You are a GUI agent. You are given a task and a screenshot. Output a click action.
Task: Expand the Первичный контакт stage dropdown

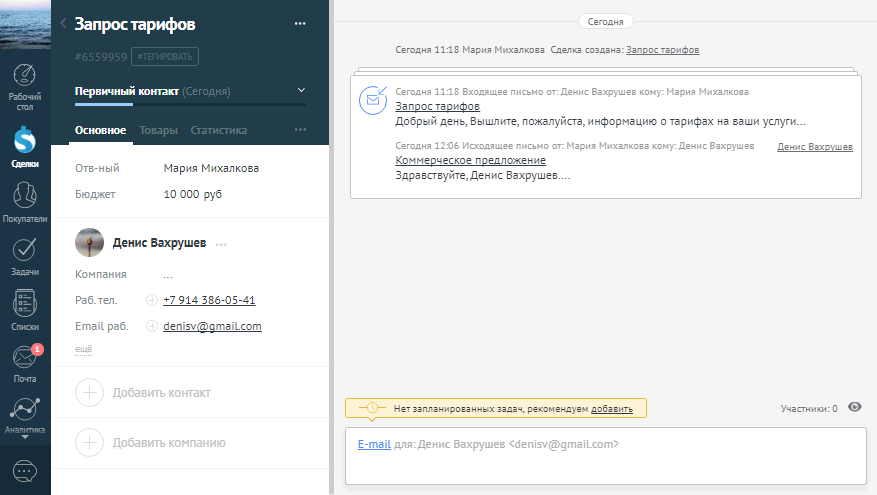(x=301, y=91)
